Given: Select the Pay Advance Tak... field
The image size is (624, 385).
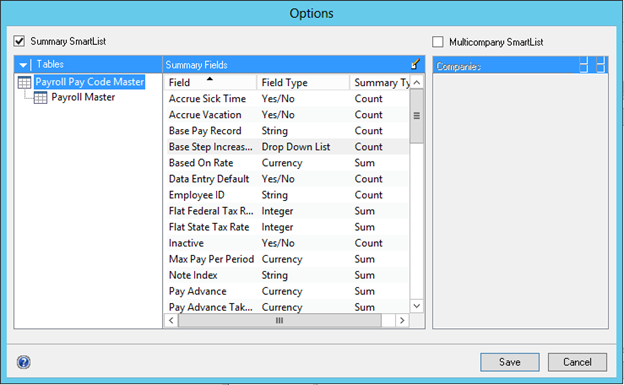Looking at the screenshot, I should pyautogui.click(x=211, y=307).
